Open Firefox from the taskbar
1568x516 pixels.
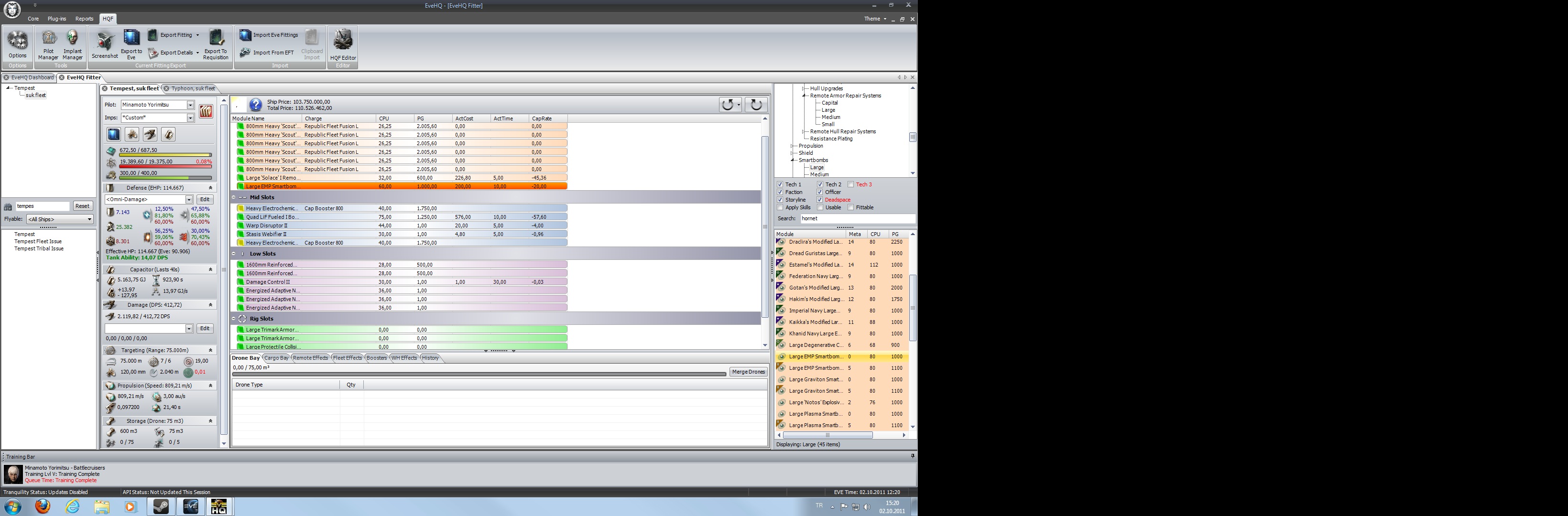pyautogui.click(x=42, y=506)
